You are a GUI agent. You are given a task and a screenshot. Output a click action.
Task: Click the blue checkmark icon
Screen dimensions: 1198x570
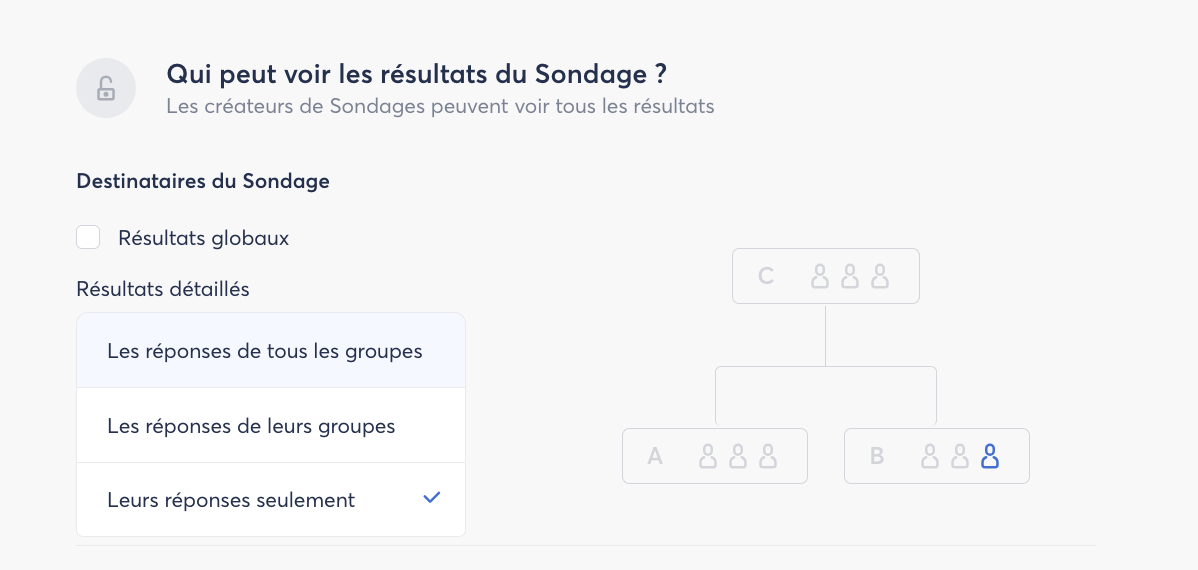pos(432,498)
